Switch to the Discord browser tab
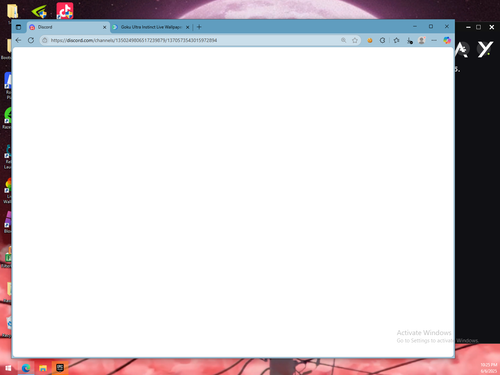500x375 pixels. point(68,27)
